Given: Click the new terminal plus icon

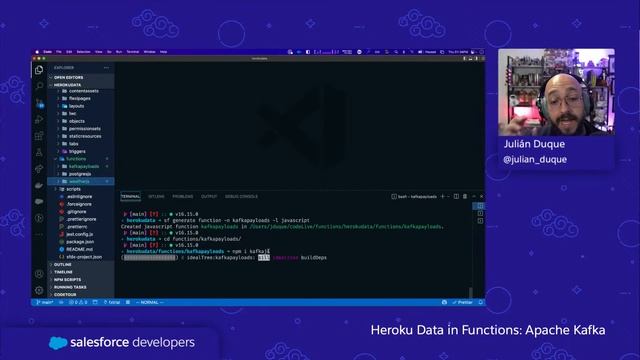Looking at the screenshot, I should pyautogui.click(x=442, y=196).
